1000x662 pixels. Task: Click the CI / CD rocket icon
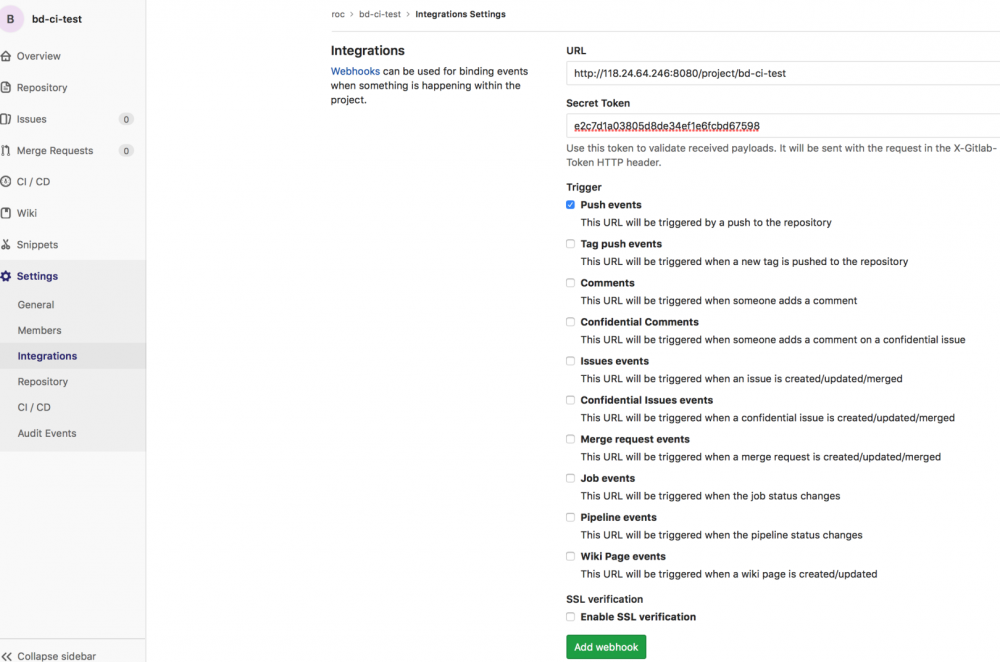point(6,182)
